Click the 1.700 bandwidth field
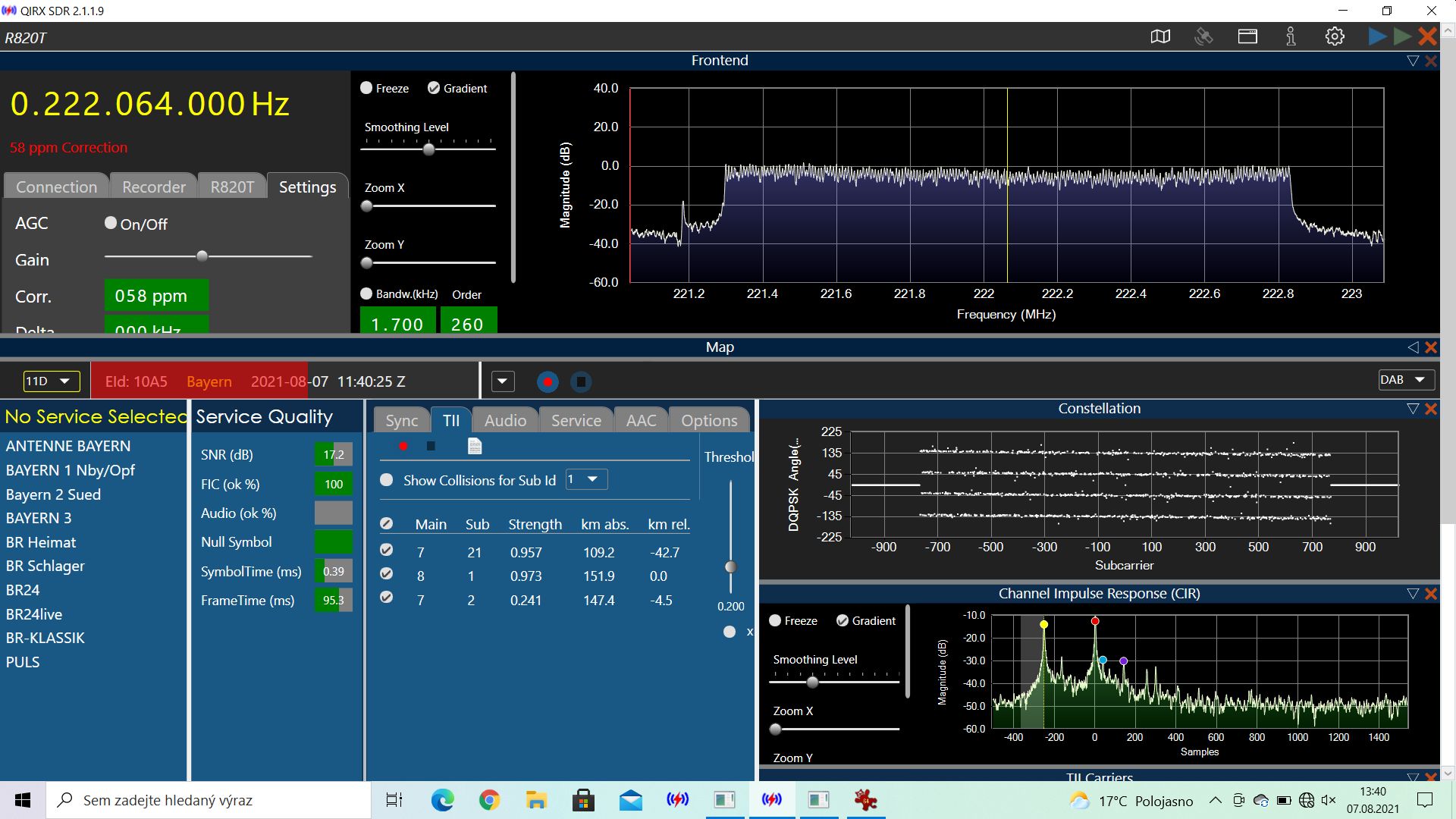Viewport: 1456px width, 819px height. point(397,322)
